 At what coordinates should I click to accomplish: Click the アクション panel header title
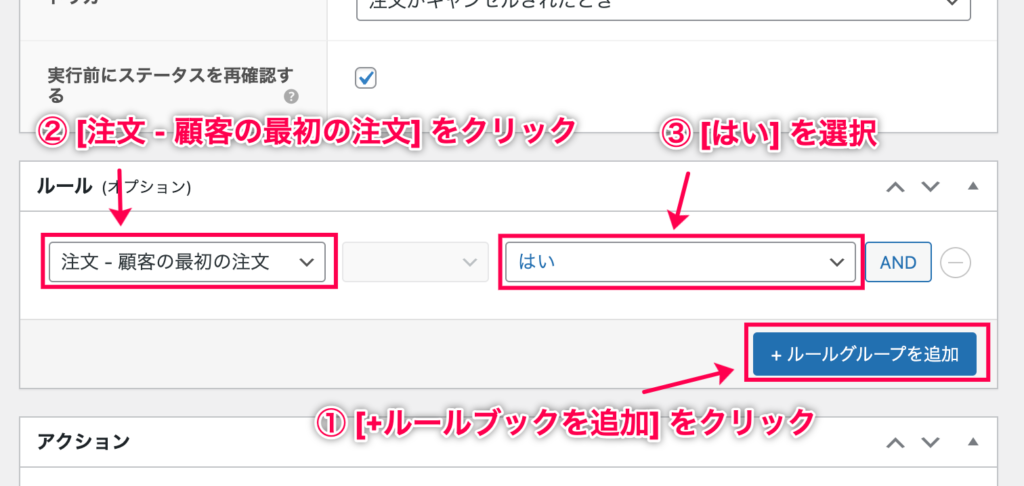coord(84,442)
